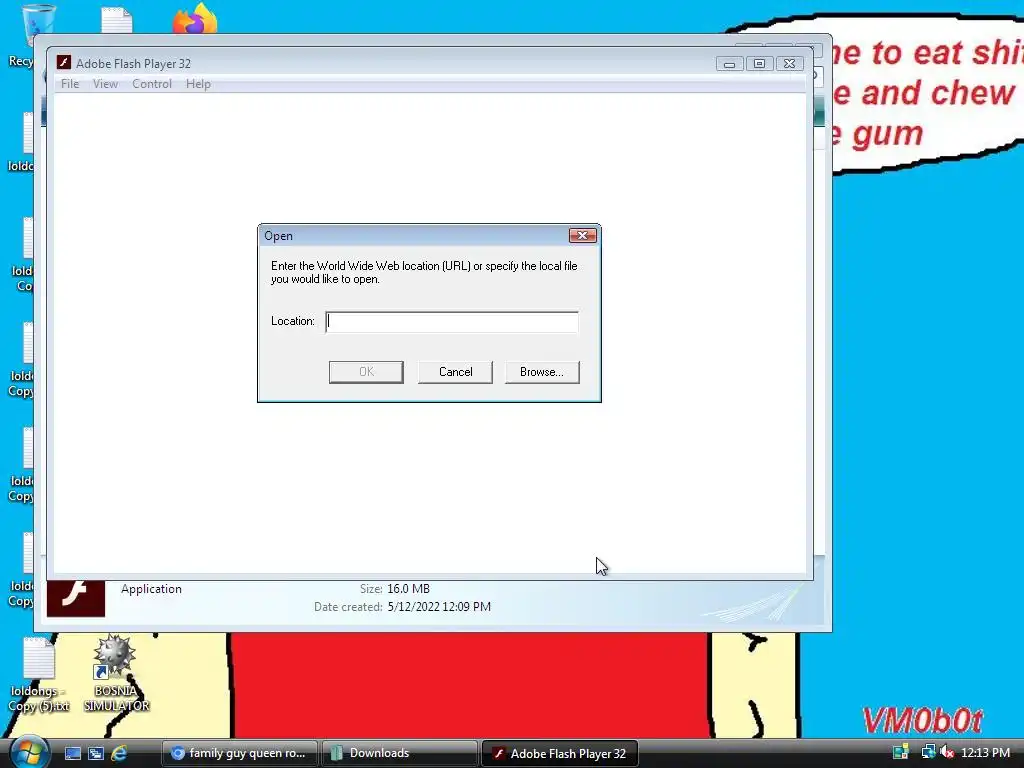Launch Internet Explorer from quick launch
1024x768 pixels.
point(119,753)
